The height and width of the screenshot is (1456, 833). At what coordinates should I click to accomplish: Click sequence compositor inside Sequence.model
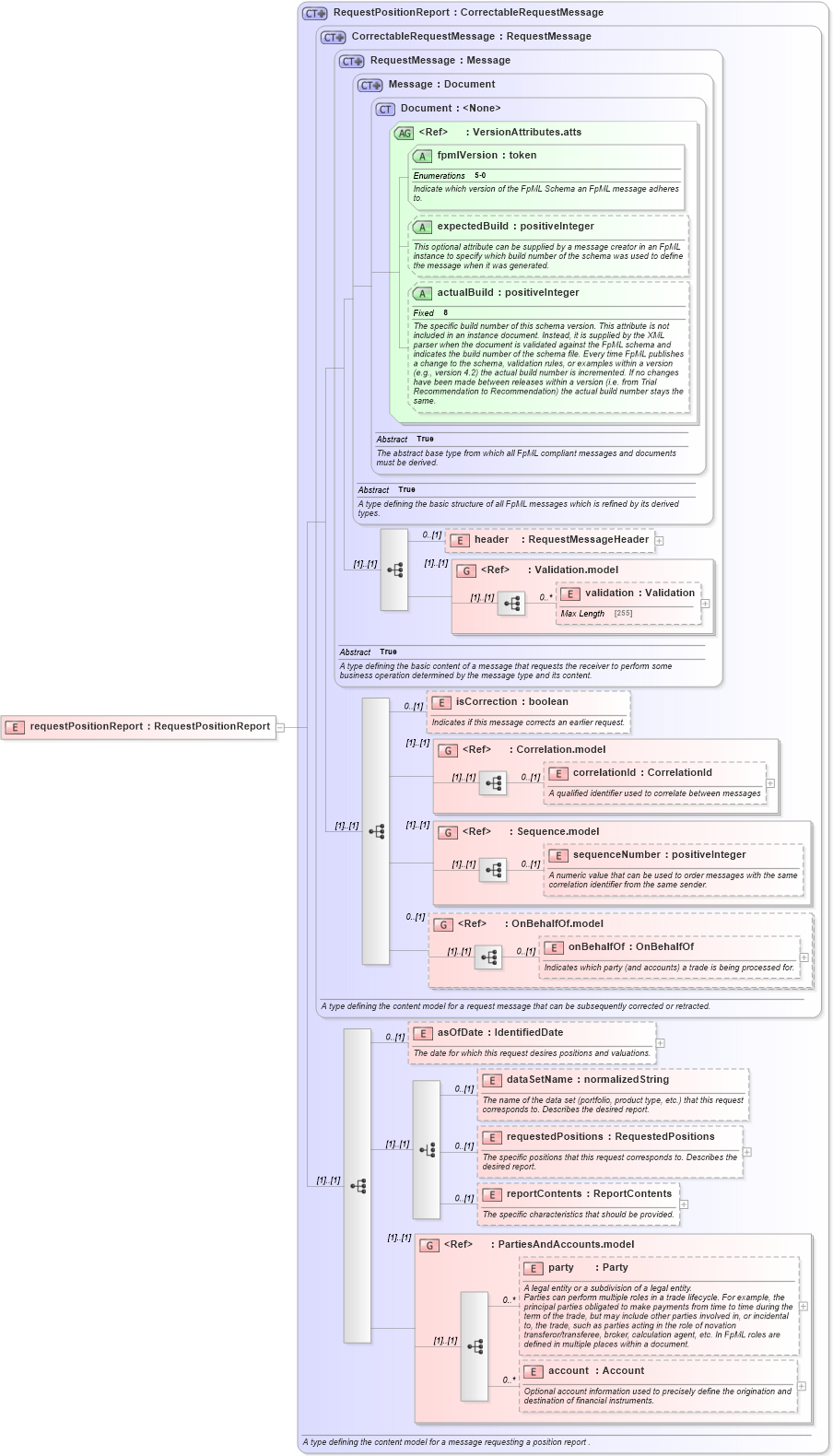pos(493,871)
